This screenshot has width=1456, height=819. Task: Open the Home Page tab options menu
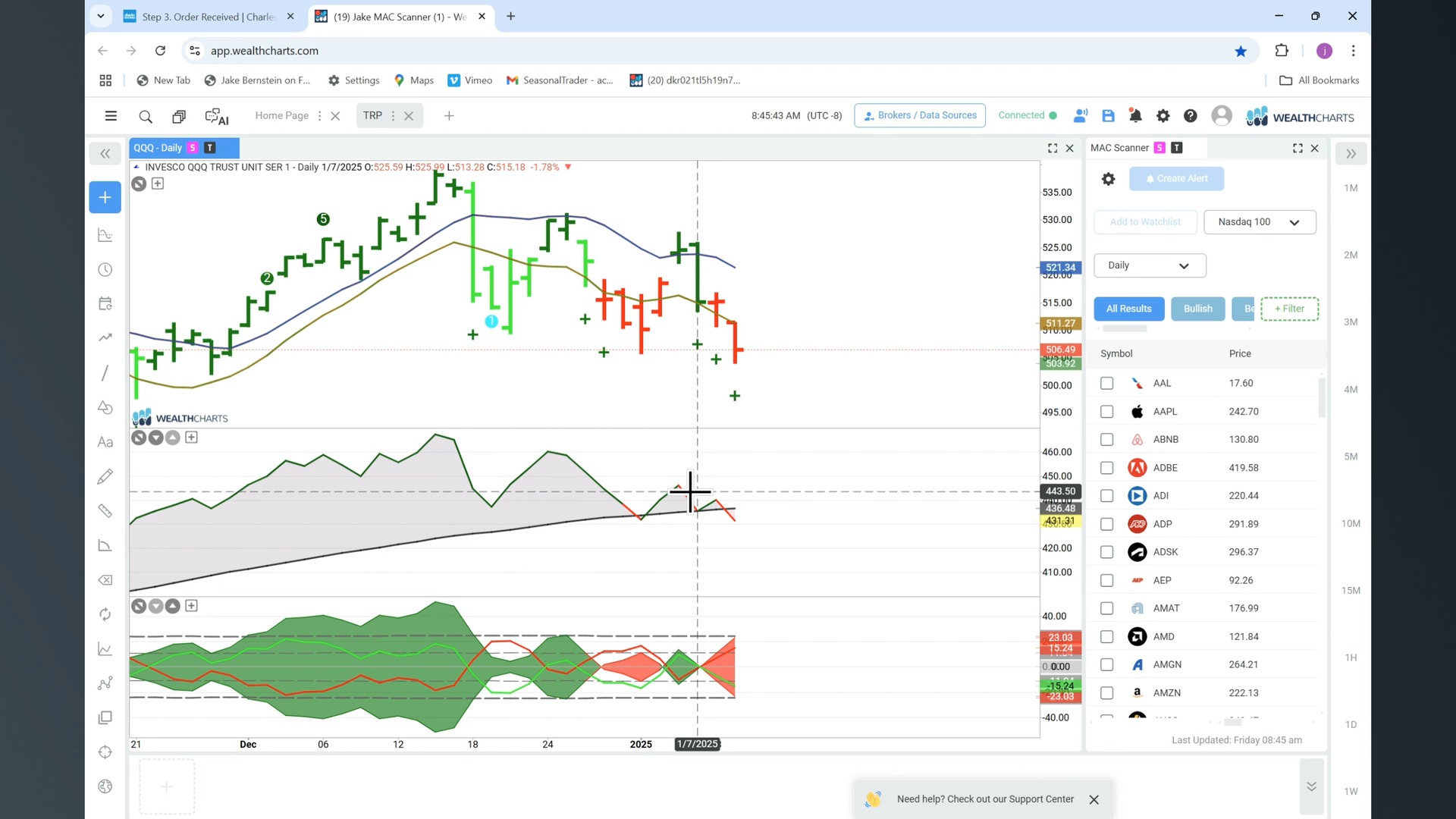pos(319,116)
